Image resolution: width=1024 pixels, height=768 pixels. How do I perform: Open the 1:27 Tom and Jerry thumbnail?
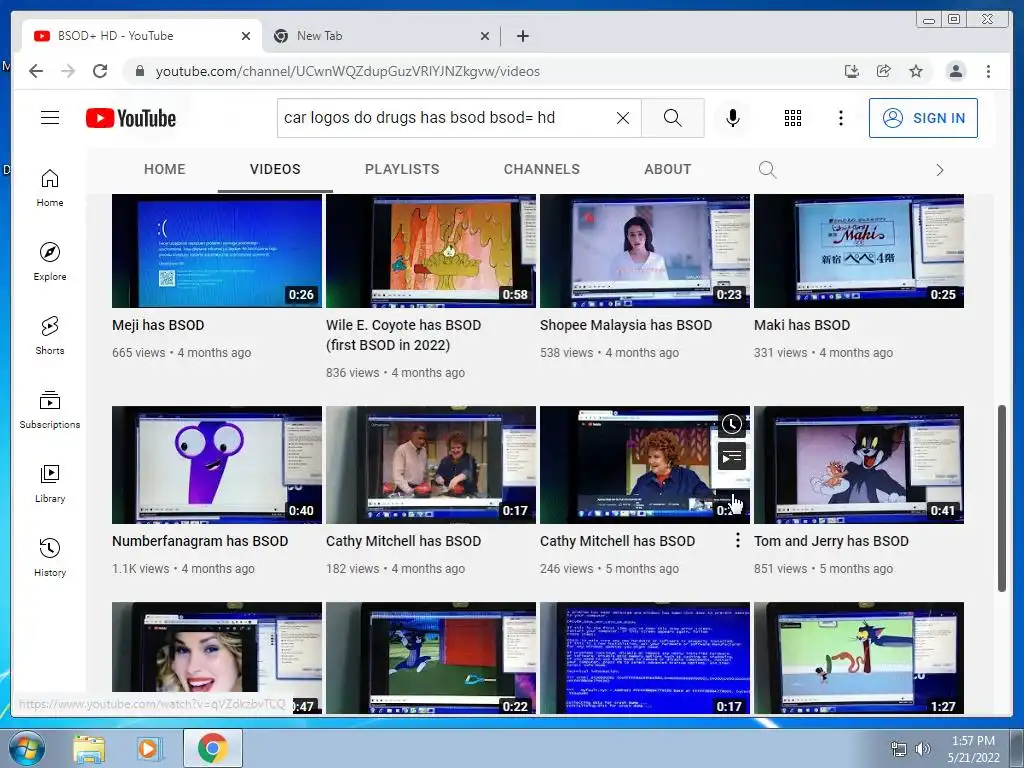[859, 658]
